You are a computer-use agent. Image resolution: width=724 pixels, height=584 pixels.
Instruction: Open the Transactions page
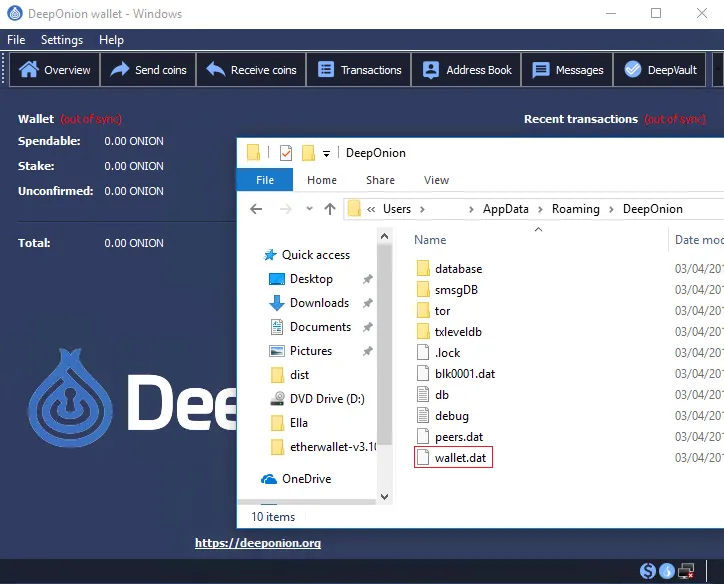359,70
